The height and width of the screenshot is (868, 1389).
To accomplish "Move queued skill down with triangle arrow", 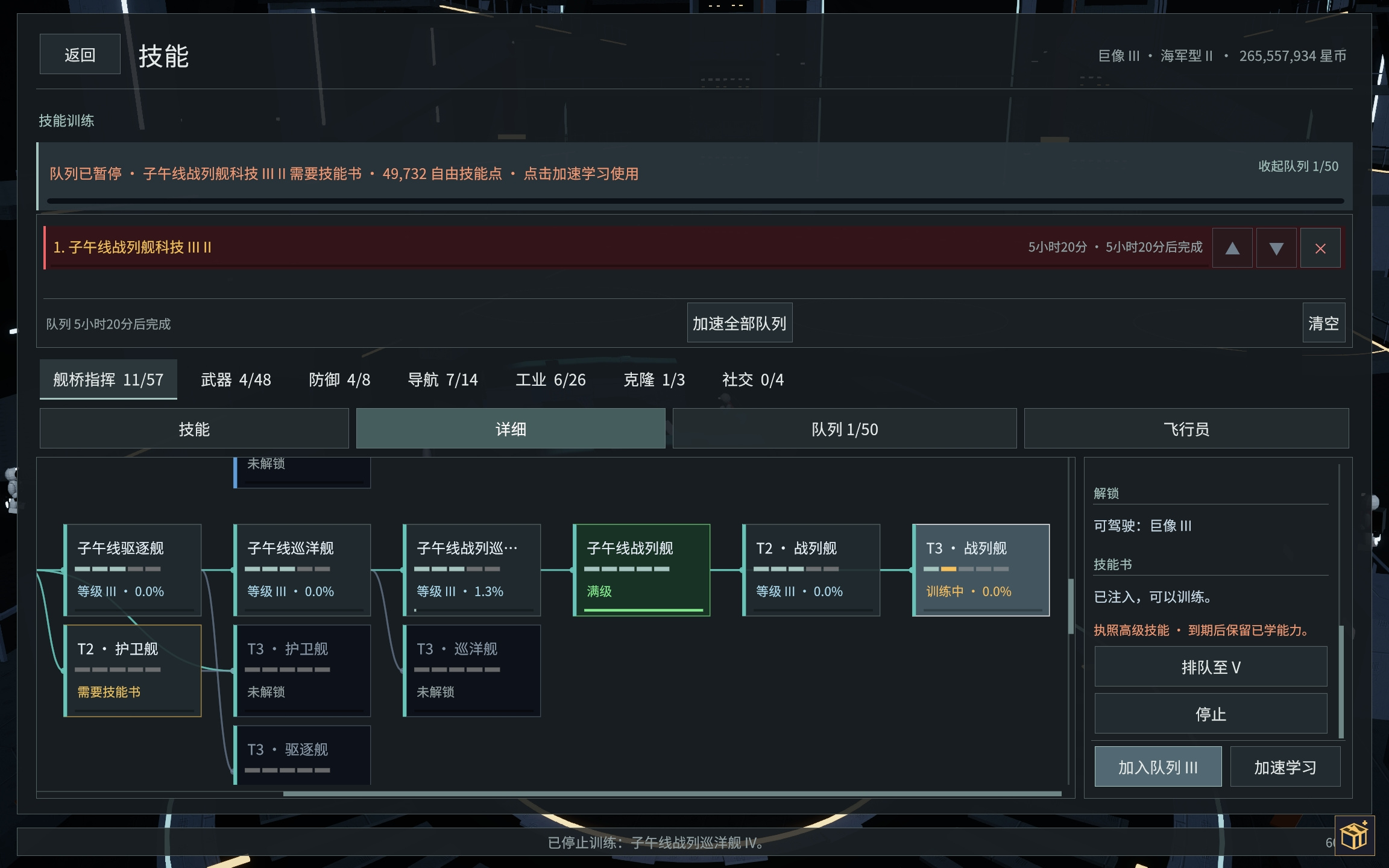I will [1276, 248].
